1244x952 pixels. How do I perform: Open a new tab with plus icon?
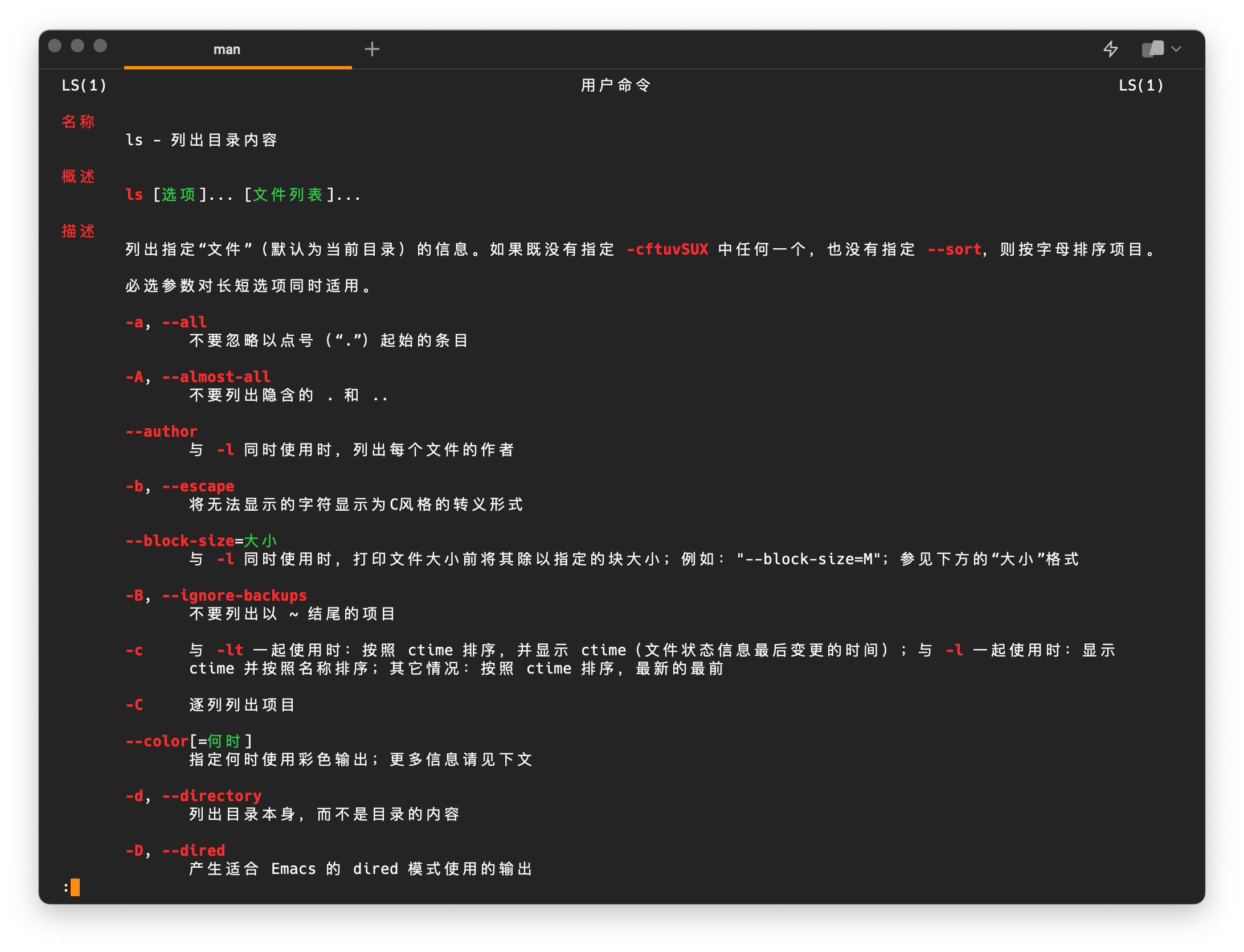[372, 49]
